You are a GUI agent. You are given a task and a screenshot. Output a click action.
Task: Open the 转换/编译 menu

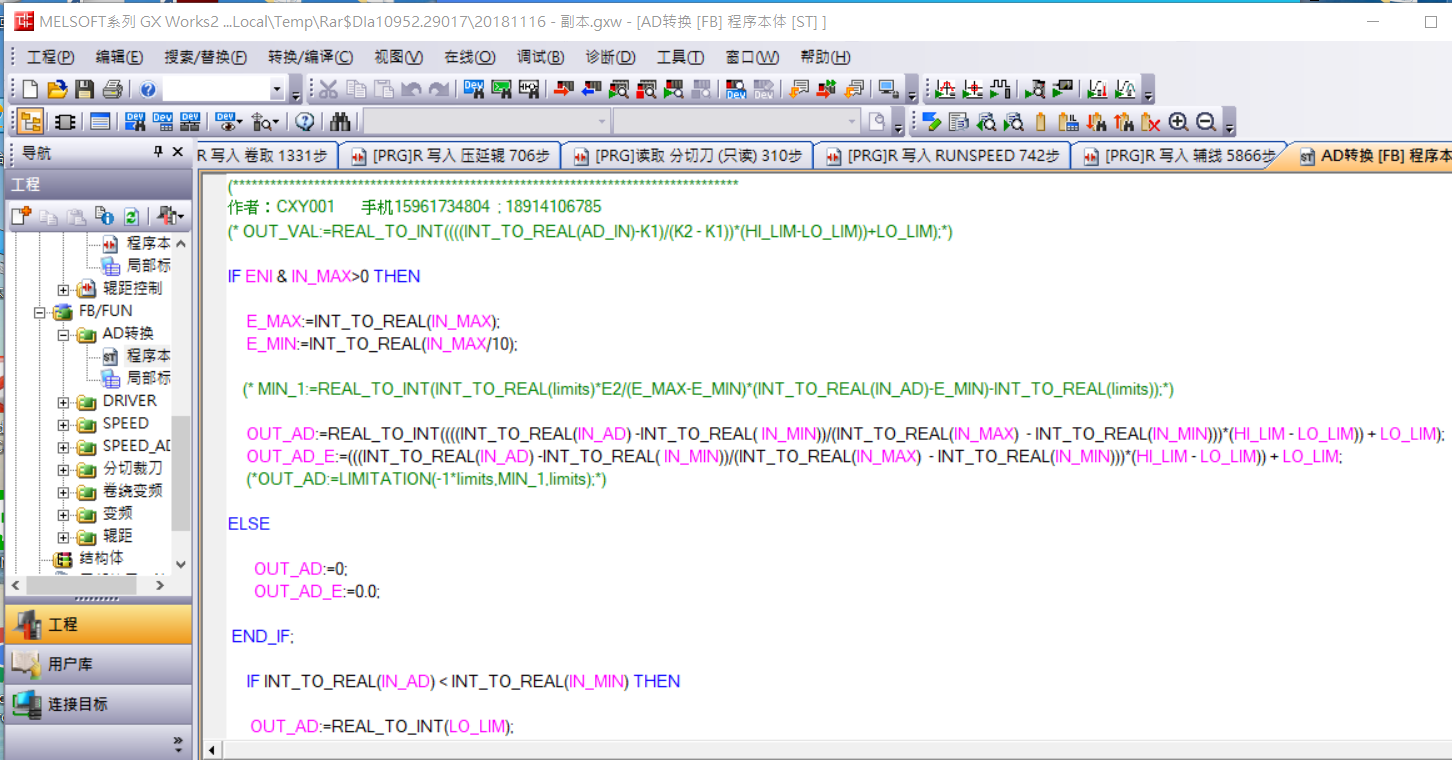coord(310,57)
